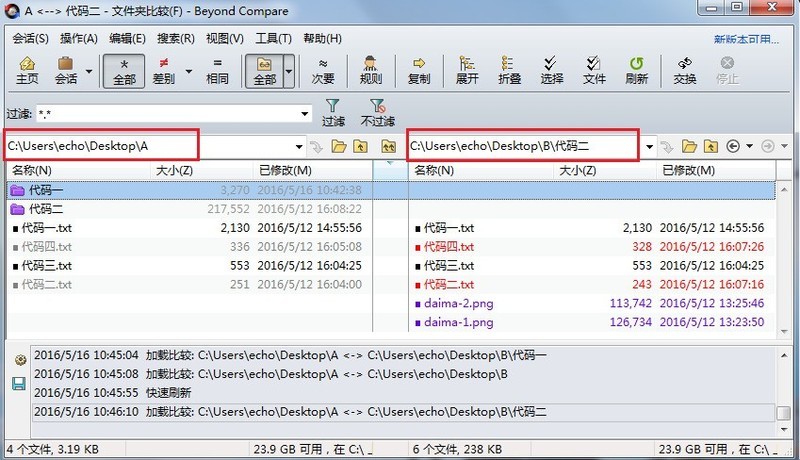The image size is (800, 460).
Task: Click the left folder path field
Action: click(148, 146)
